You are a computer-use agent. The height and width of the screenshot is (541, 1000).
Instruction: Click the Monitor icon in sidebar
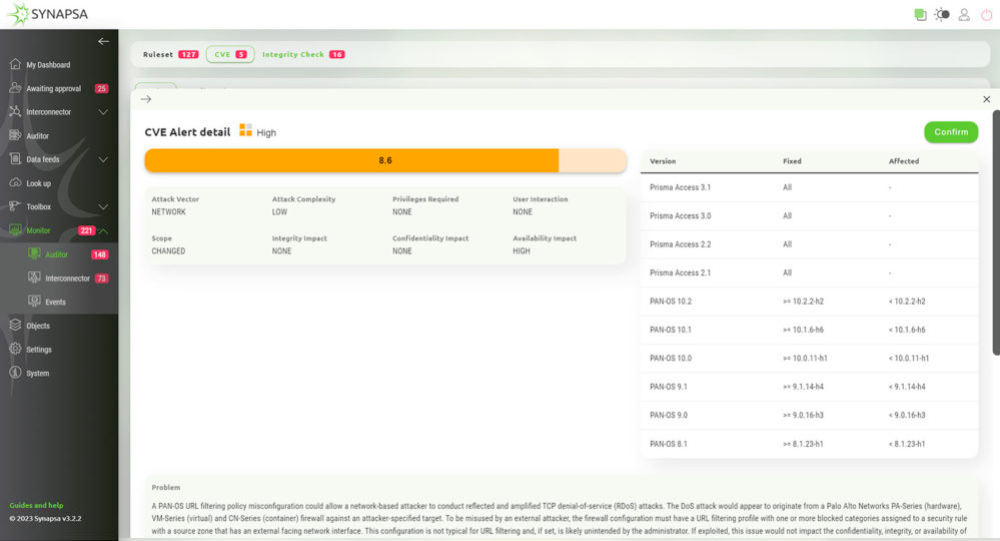tap(15, 230)
